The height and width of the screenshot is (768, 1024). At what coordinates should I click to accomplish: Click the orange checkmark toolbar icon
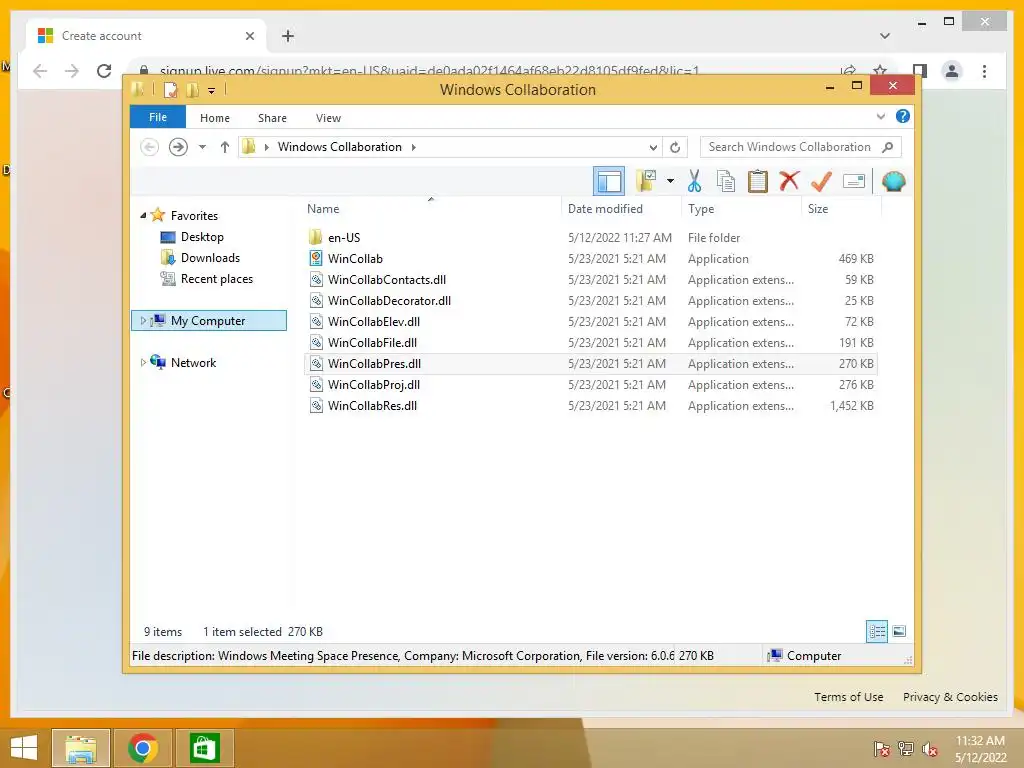[x=821, y=181]
